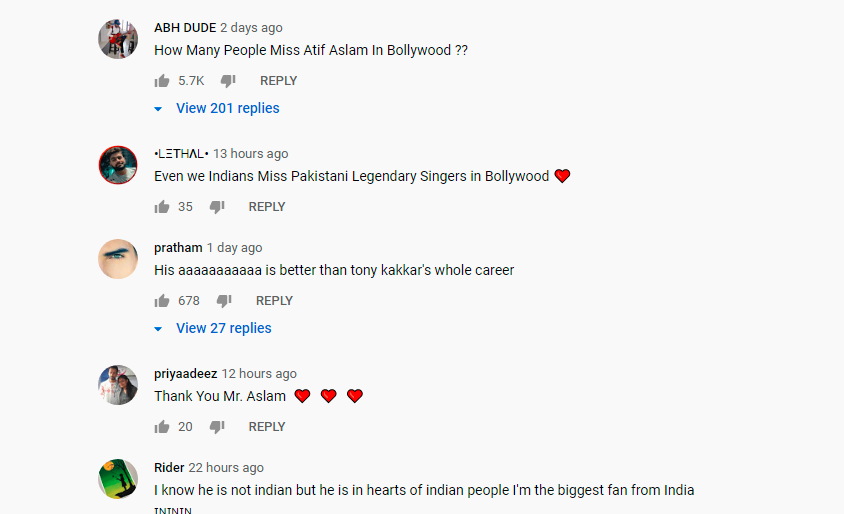This screenshot has width=844, height=514.
Task: Open the LETHAL user avatar
Action: click(118, 165)
